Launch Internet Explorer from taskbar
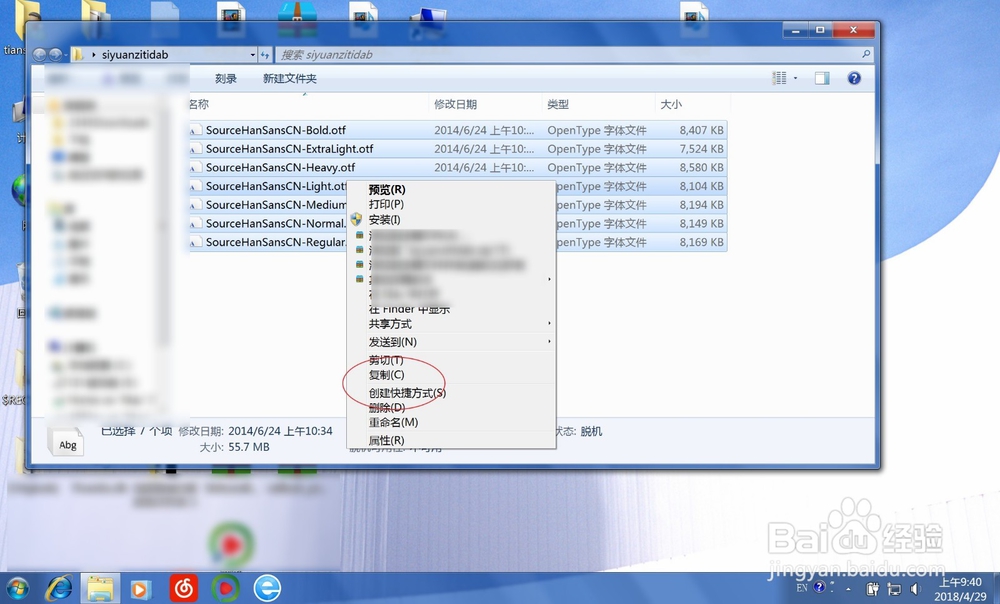The width and height of the screenshot is (1000, 604). (x=59, y=588)
